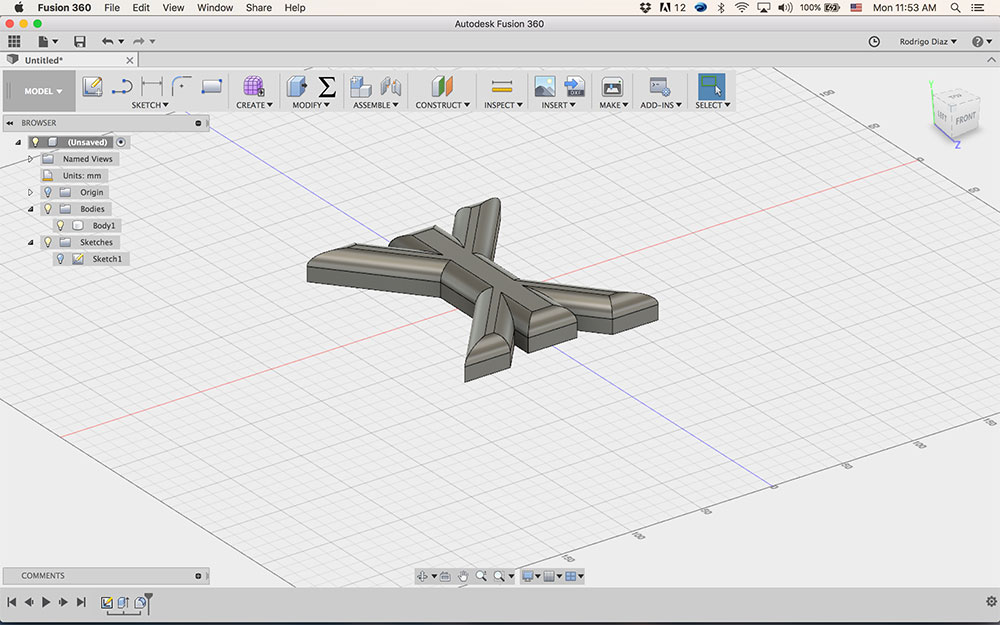
Task: Click the Scripts and Add-Ins icon
Action: [659, 86]
